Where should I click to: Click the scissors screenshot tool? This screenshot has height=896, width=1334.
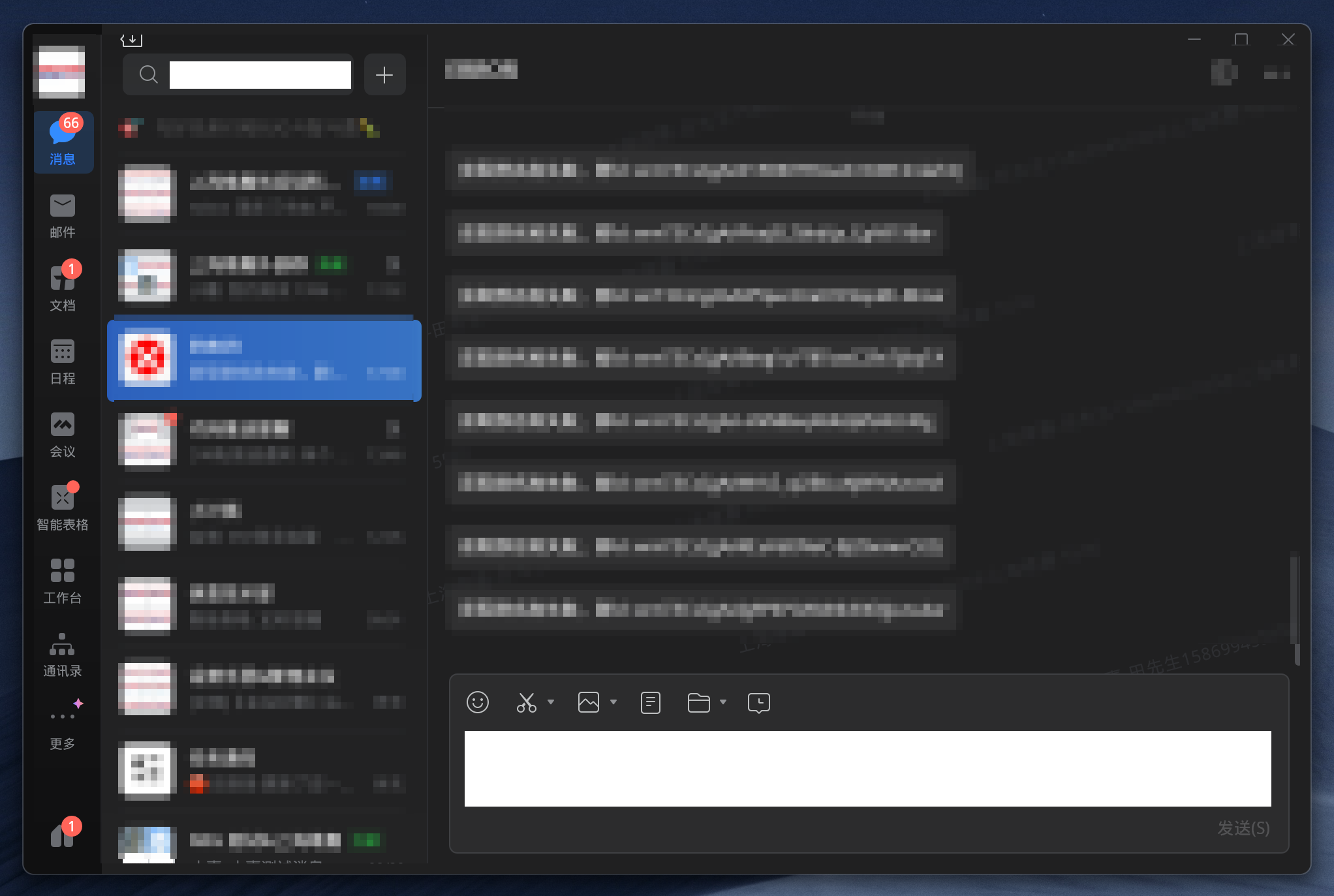coord(526,702)
